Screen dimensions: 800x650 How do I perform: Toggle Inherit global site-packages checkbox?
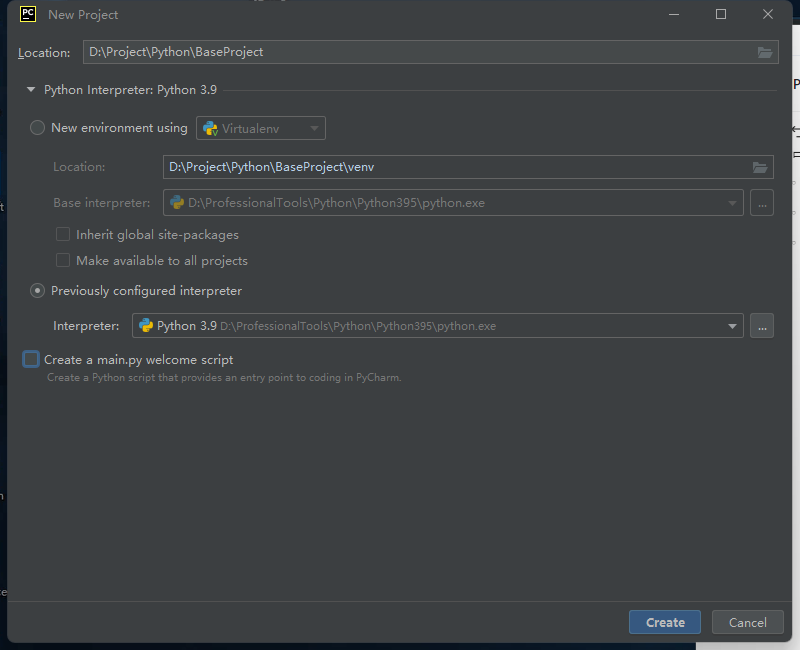point(63,234)
